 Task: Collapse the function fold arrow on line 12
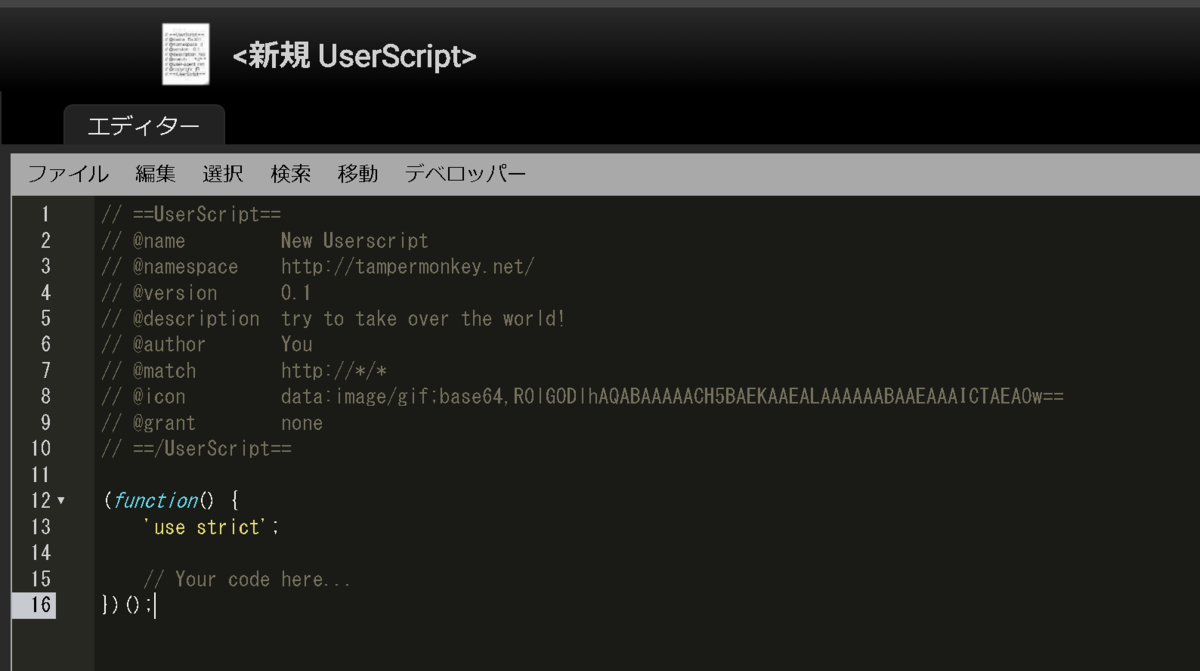pyautogui.click(x=61, y=501)
